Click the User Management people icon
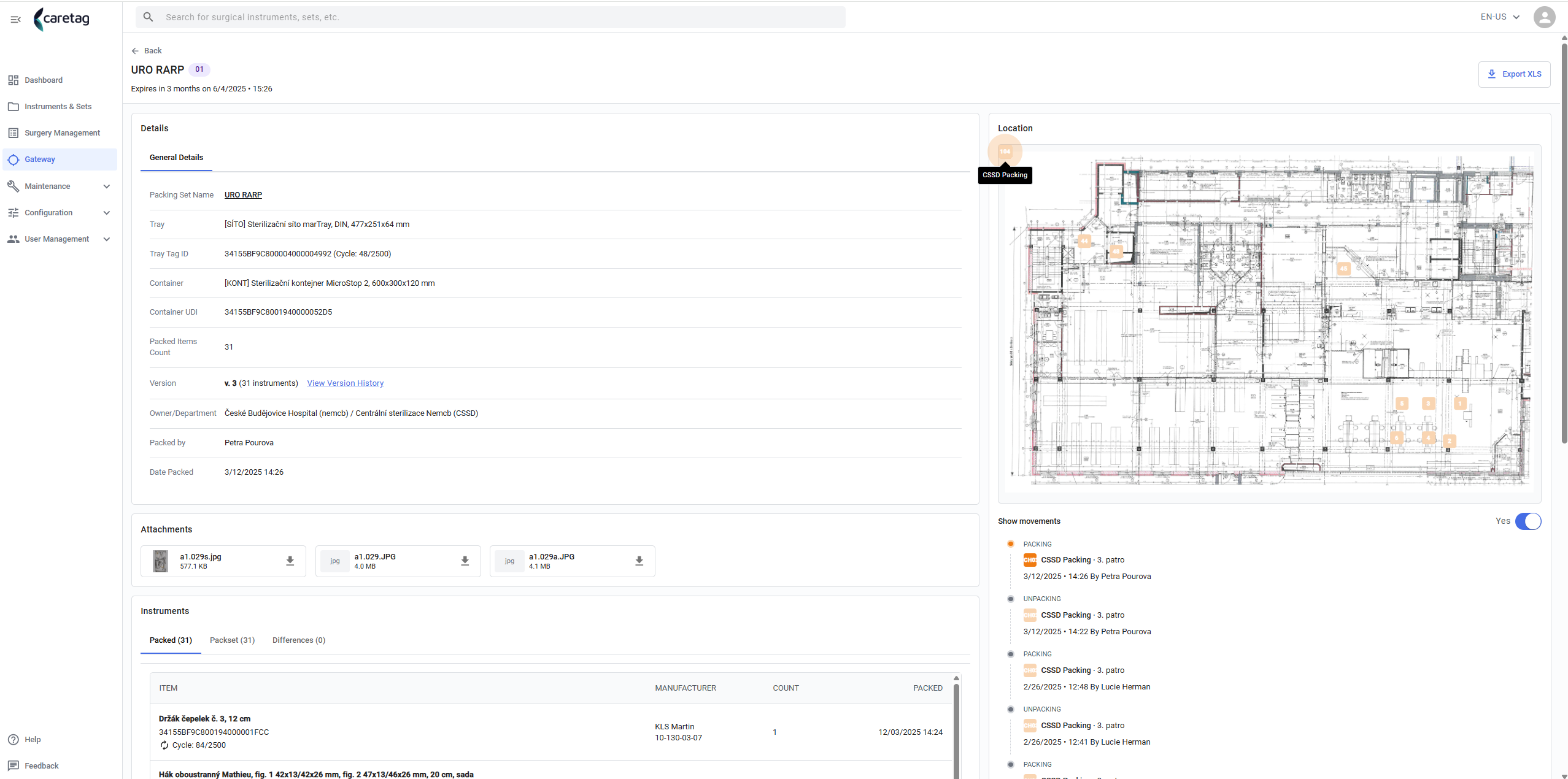This screenshot has width=1568, height=779. click(x=13, y=239)
